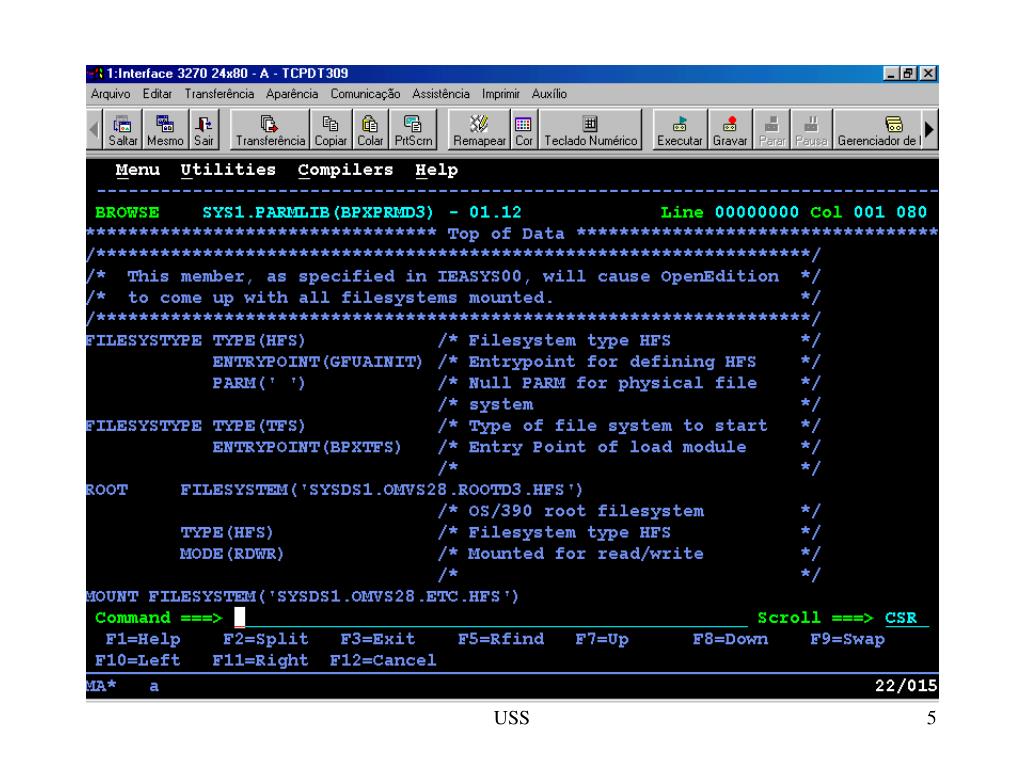
Task: Close the 3270 Interface window
Action: coord(928,73)
